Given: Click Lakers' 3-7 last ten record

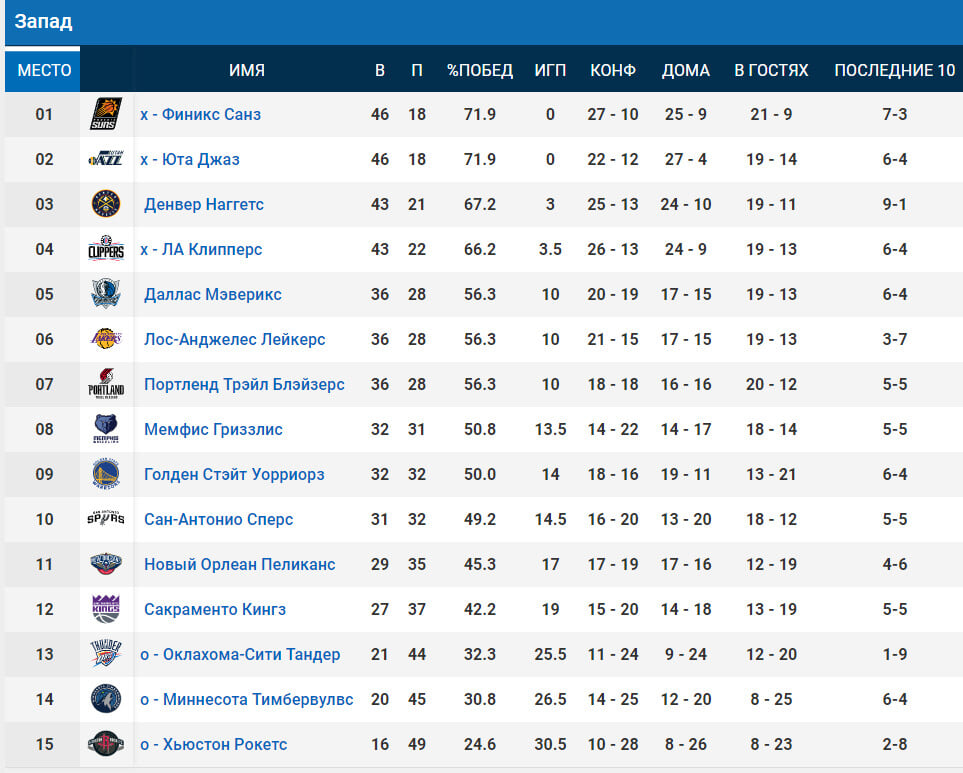Looking at the screenshot, I should (x=895, y=339).
